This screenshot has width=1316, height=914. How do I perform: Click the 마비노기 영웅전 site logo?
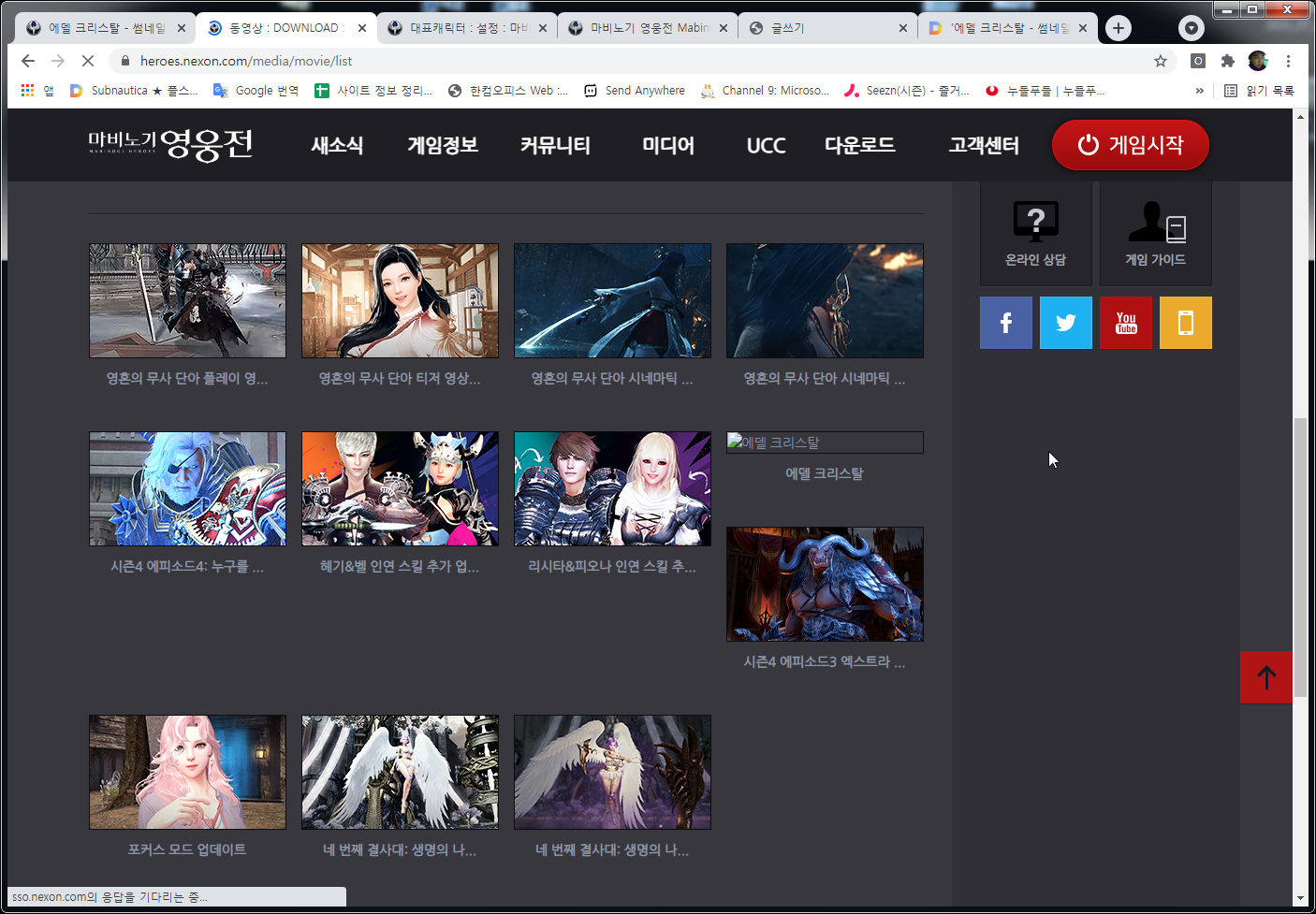click(x=170, y=144)
